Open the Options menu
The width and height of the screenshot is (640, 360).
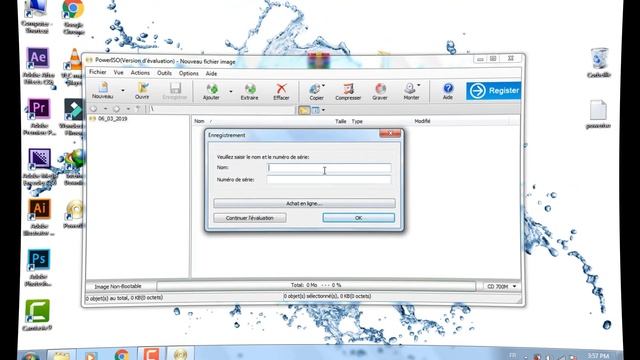(x=189, y=73)
